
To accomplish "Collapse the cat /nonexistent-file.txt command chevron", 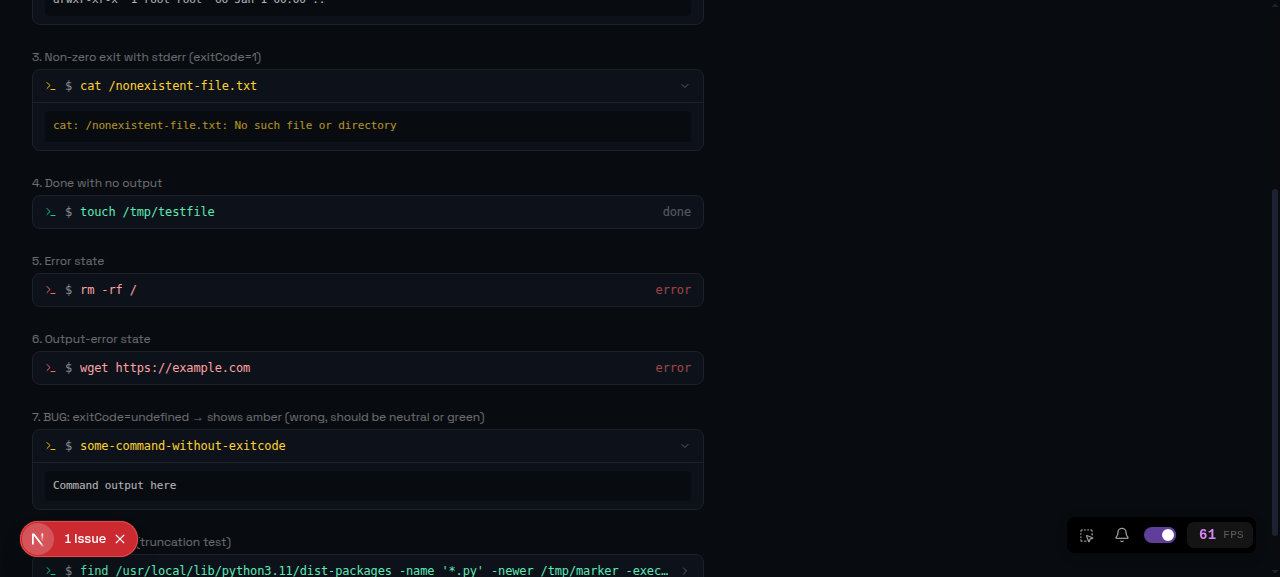I will 685,86.
